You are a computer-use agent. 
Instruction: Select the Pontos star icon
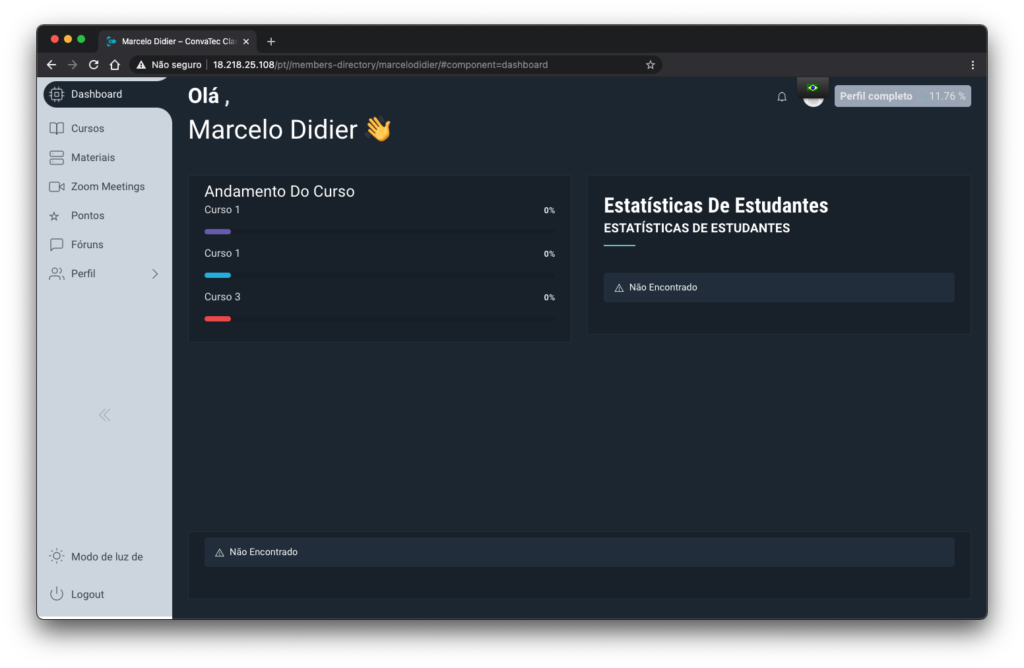[x=57, y=215]
